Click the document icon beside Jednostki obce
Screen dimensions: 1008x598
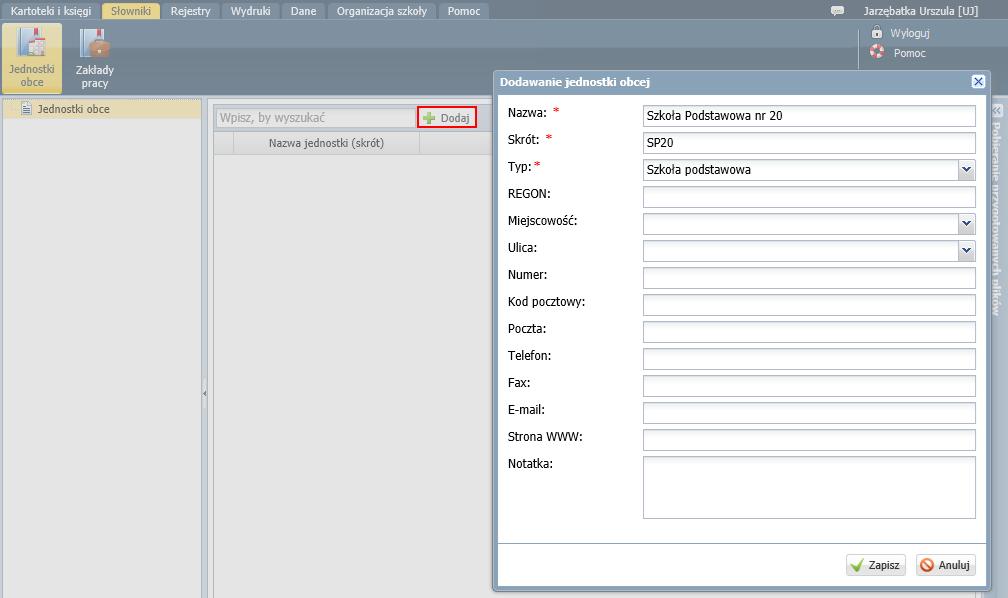[26, 109]
